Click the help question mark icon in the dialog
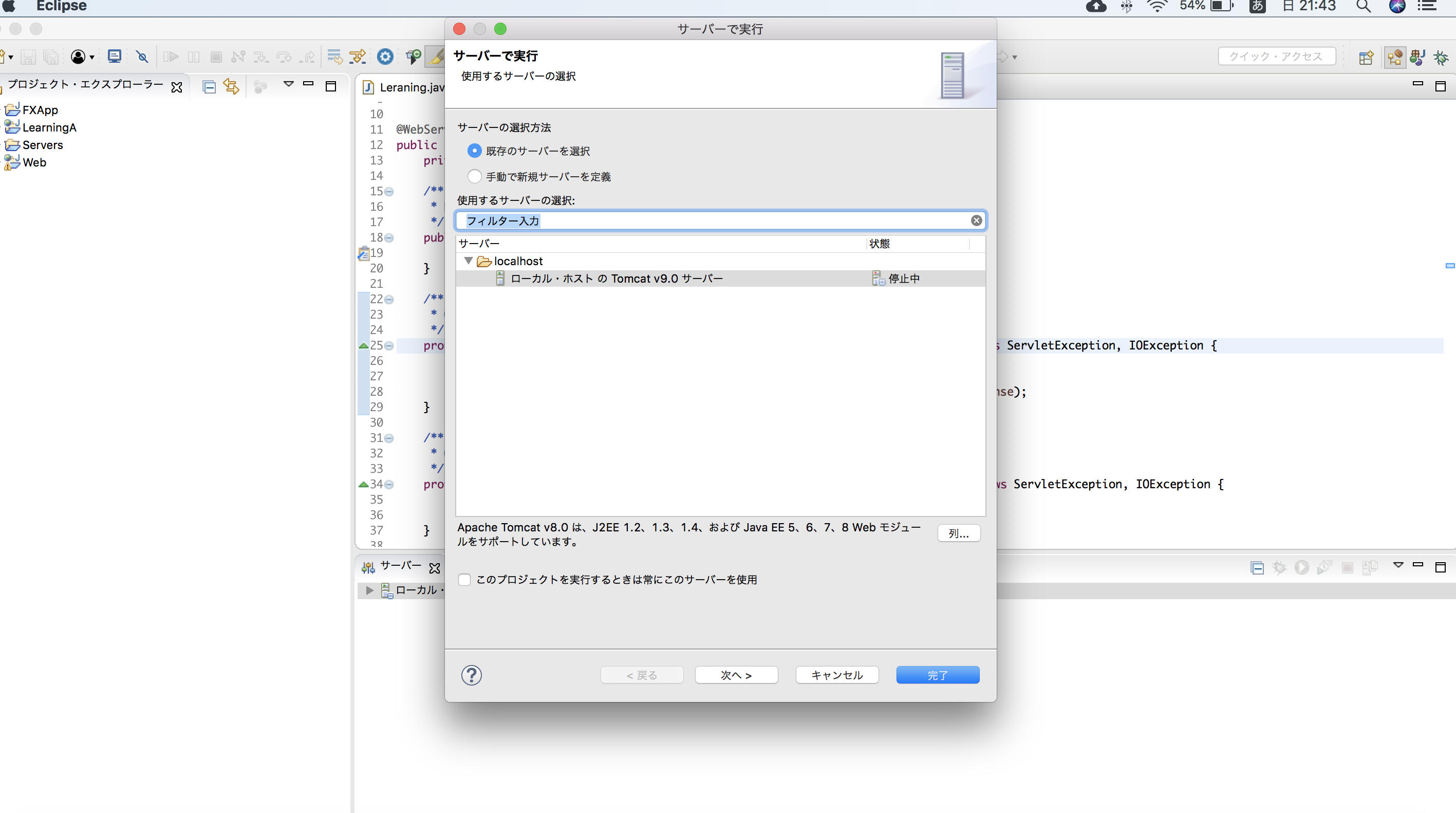This screenshot has height=813, width=1456. (472, 674)
